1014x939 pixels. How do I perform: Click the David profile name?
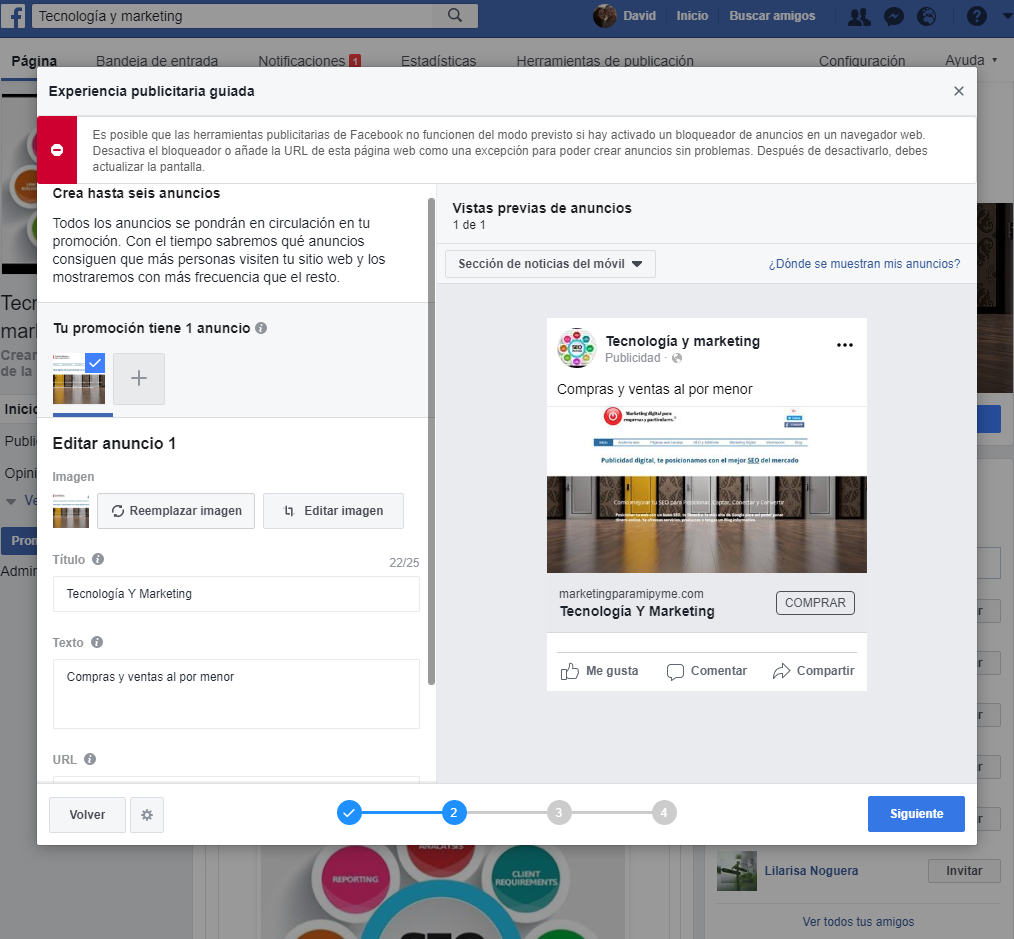[639, 16]
